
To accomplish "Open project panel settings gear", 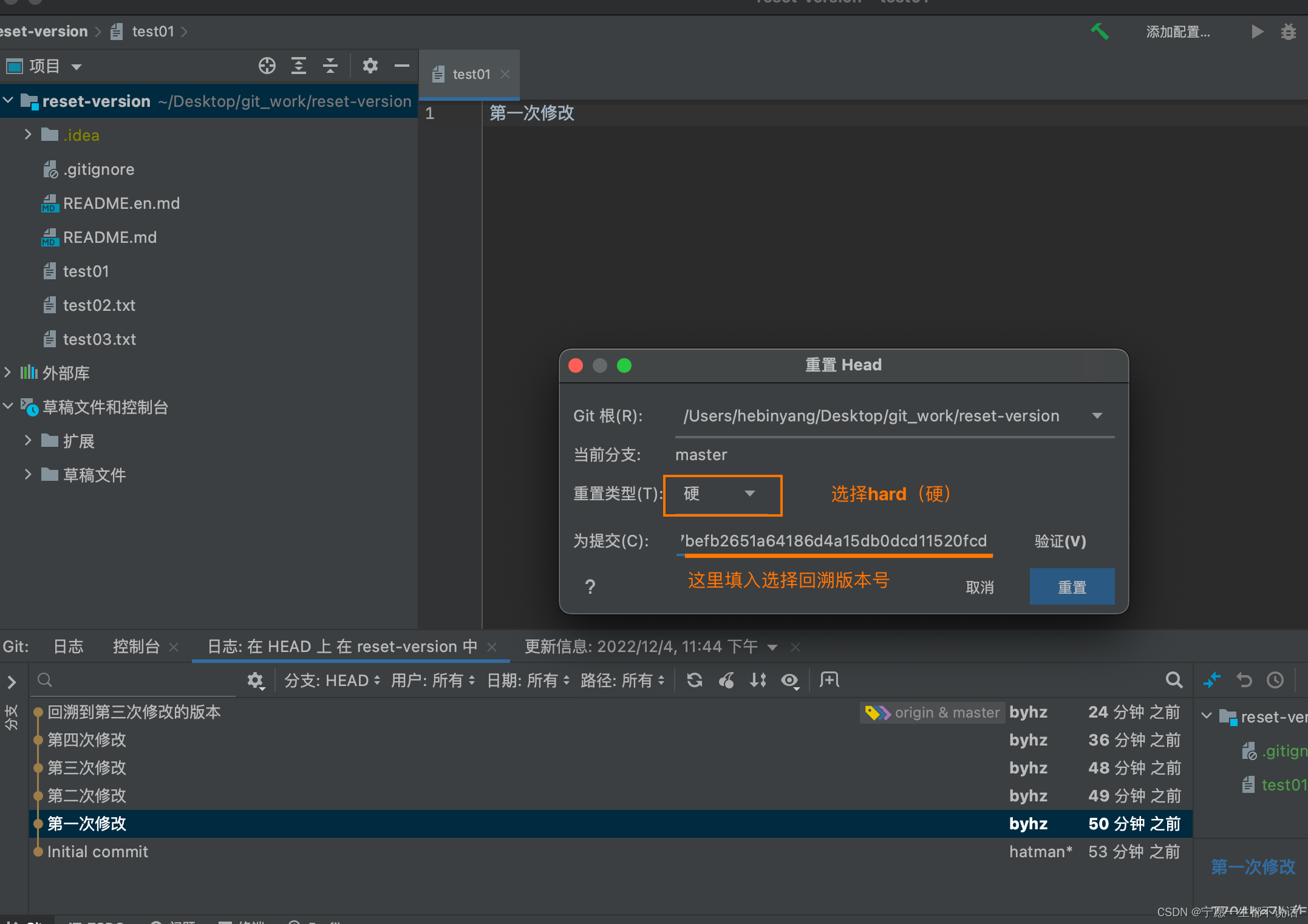I will 370,66.
